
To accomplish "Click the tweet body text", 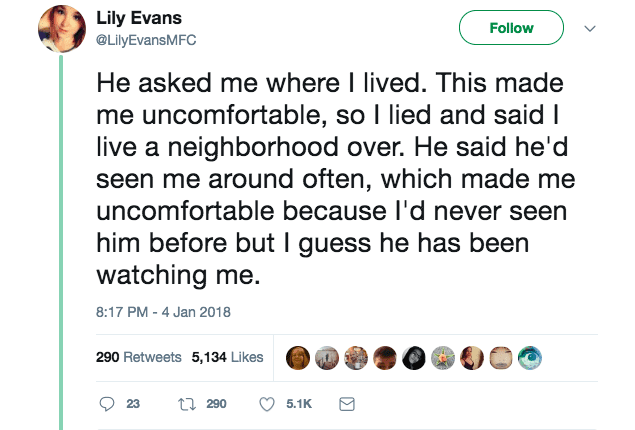I will tap(335, 179).
